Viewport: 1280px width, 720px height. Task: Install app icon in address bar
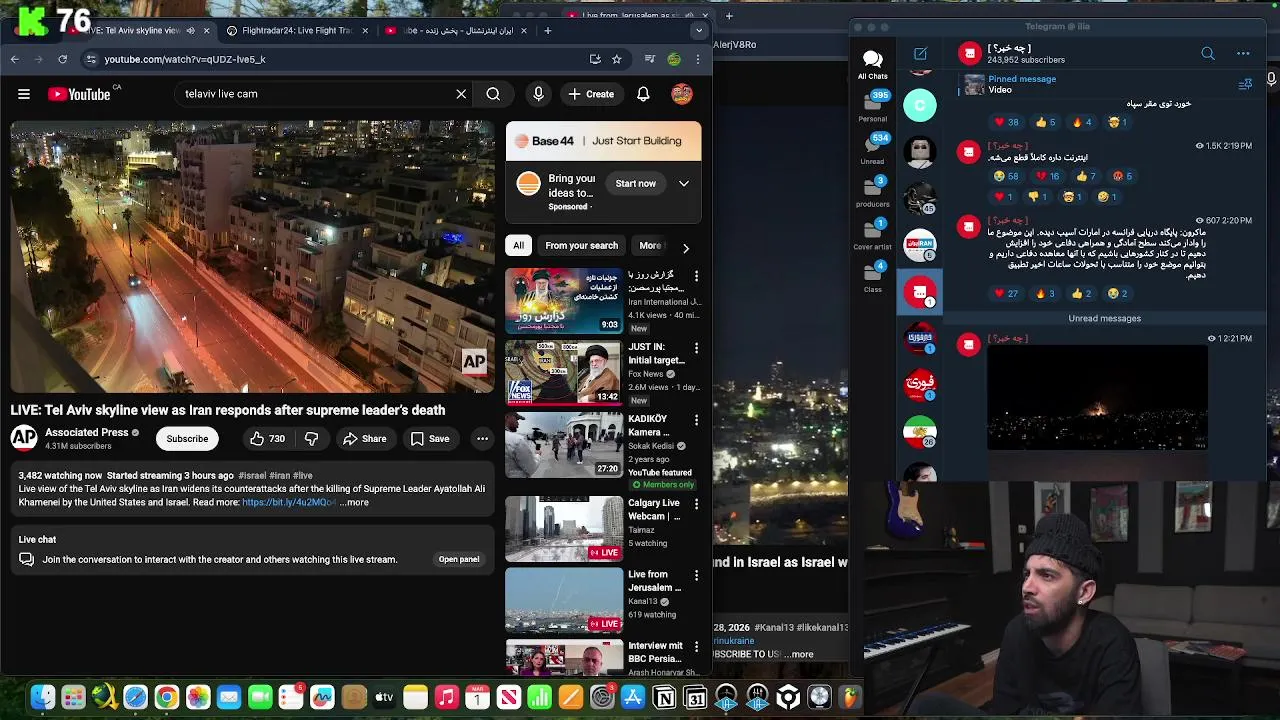tap(595, 59)
